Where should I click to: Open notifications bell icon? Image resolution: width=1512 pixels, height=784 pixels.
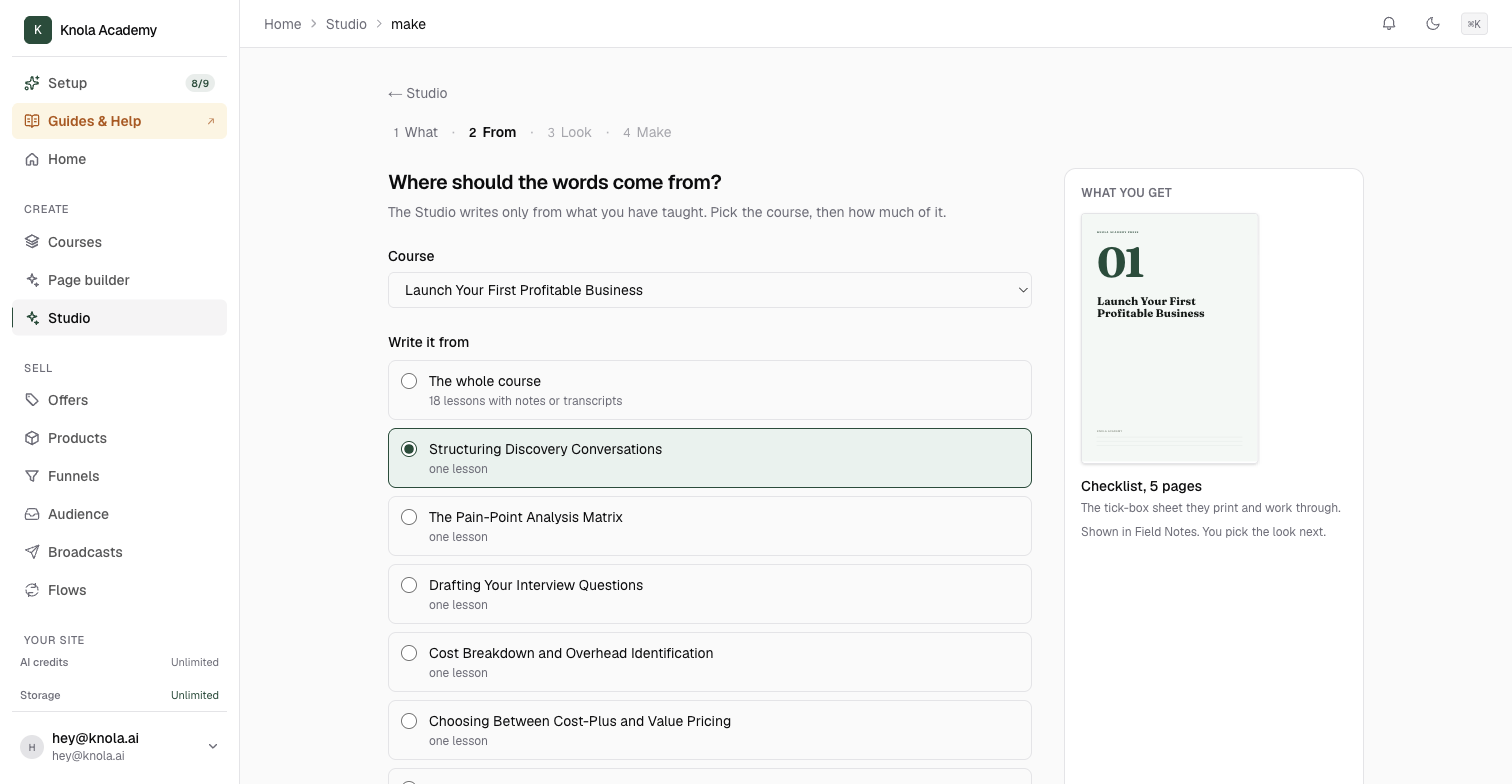coord(1389,24)
